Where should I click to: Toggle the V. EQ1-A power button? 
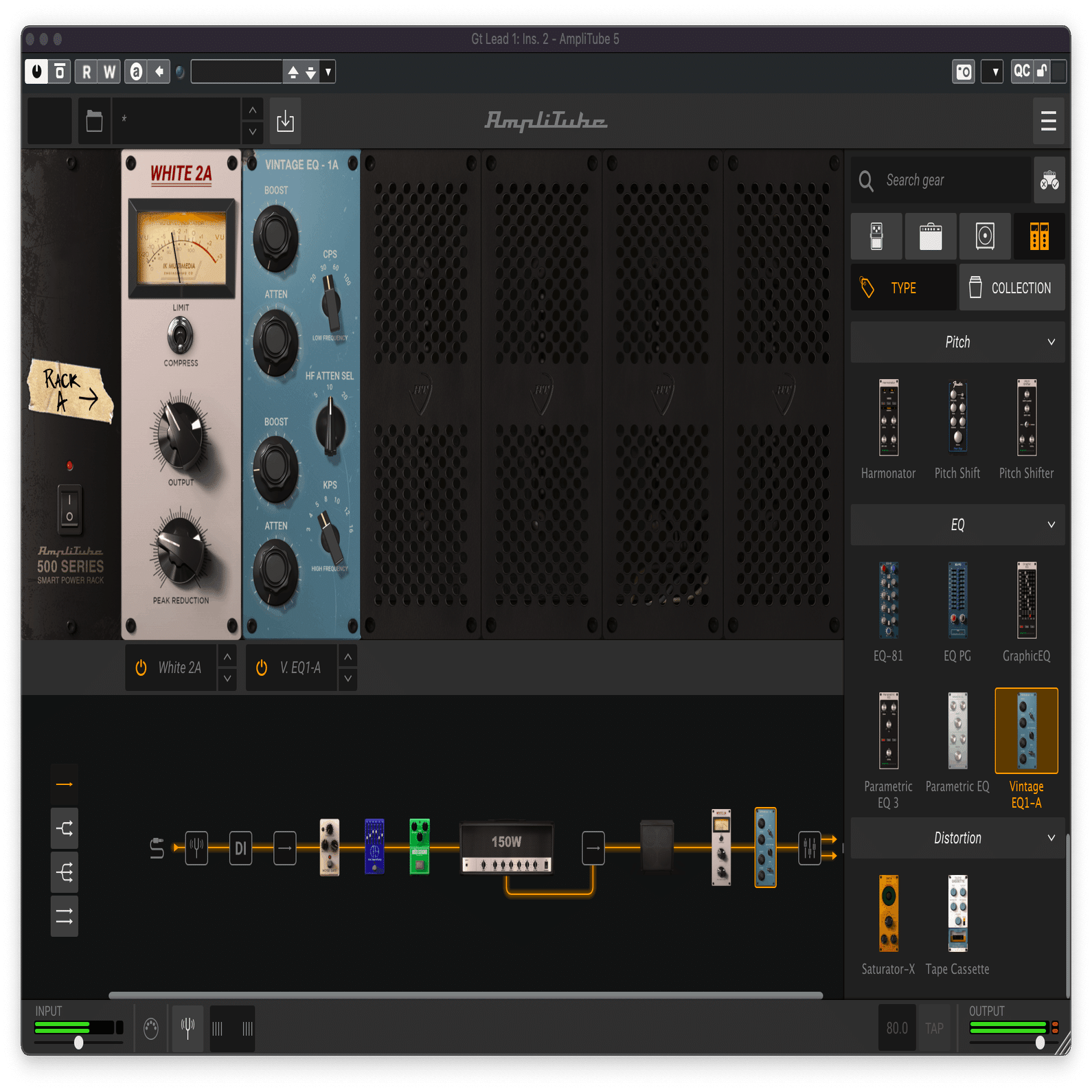point(262,668)
